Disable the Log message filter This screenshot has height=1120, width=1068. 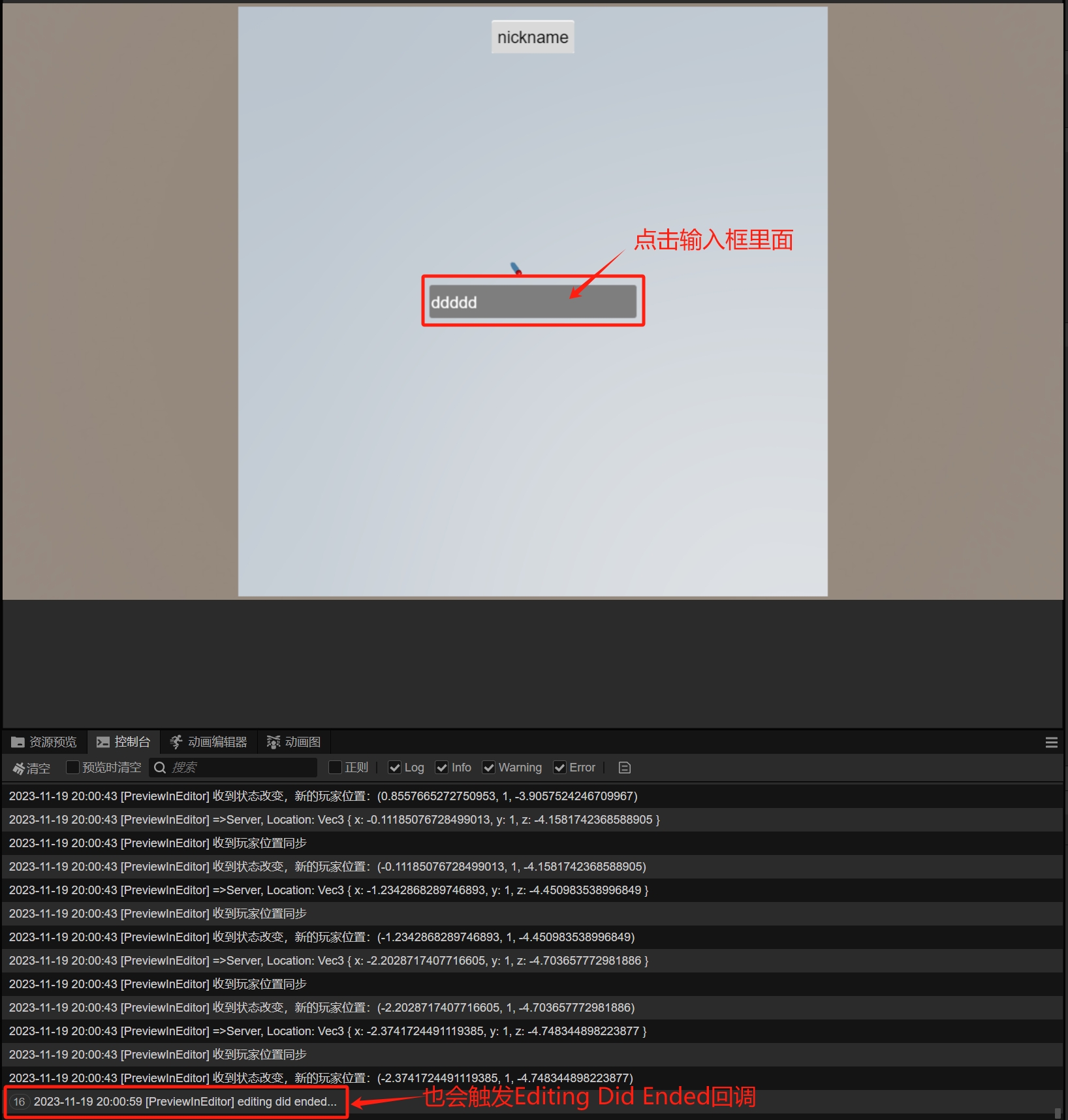pos(394,768)
